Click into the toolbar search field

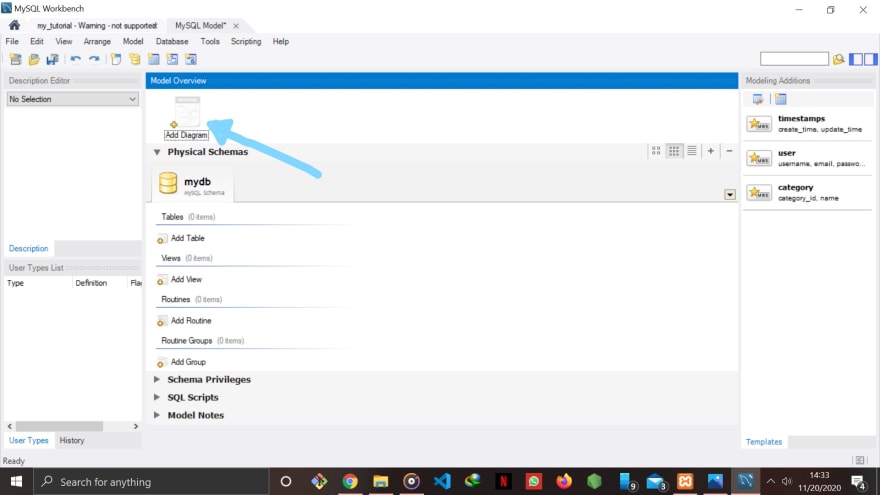[x=794, y=58]
